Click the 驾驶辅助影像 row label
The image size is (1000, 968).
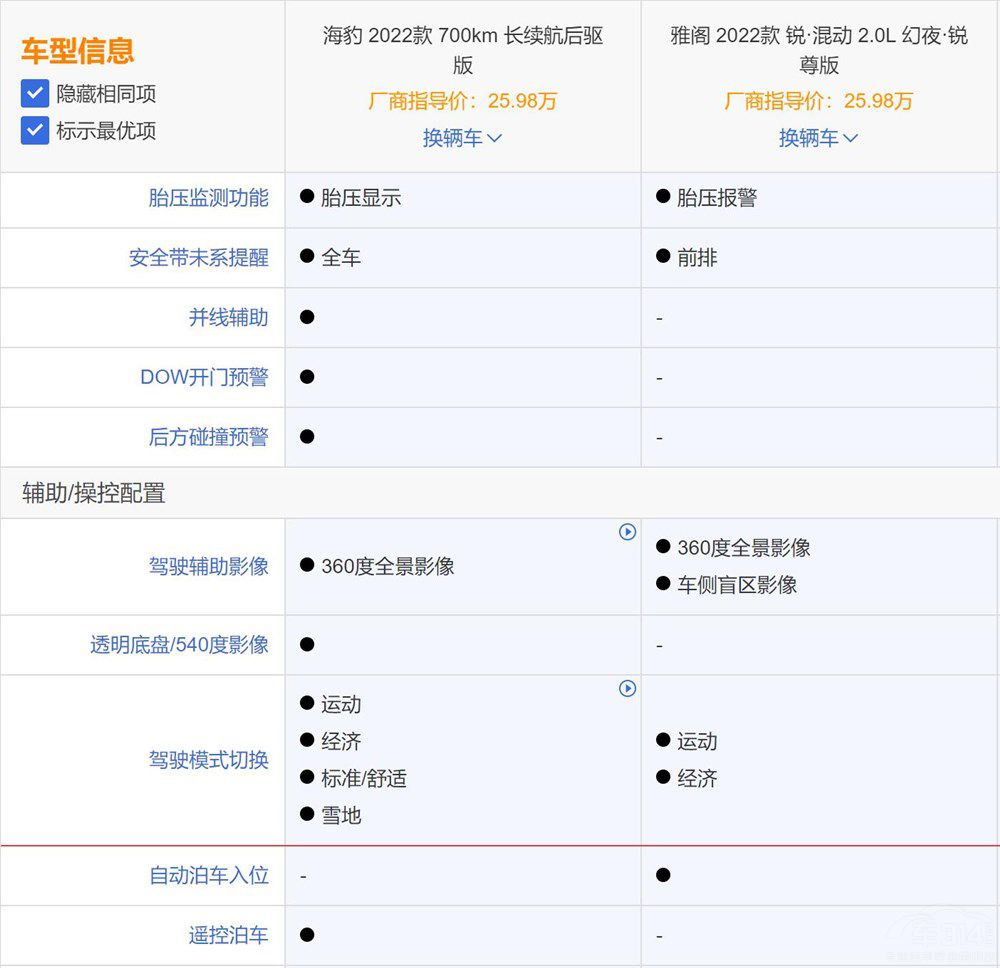coord(207,565)
